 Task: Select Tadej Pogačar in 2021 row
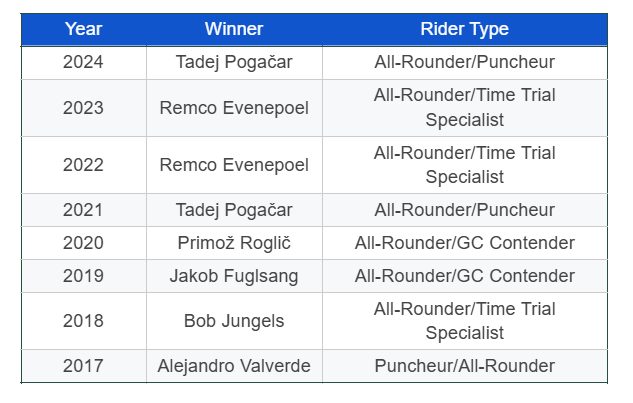[x=234, y=210]
